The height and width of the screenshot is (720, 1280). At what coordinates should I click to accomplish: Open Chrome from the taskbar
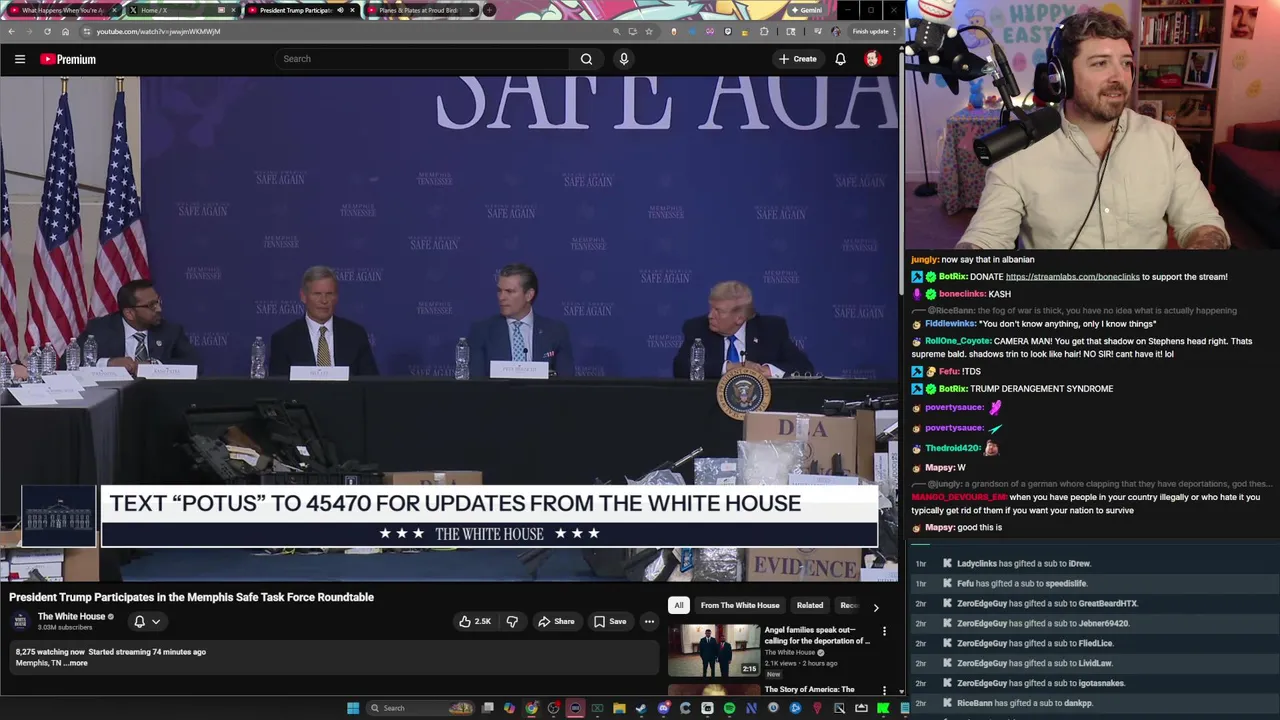[x=531, y=708]
